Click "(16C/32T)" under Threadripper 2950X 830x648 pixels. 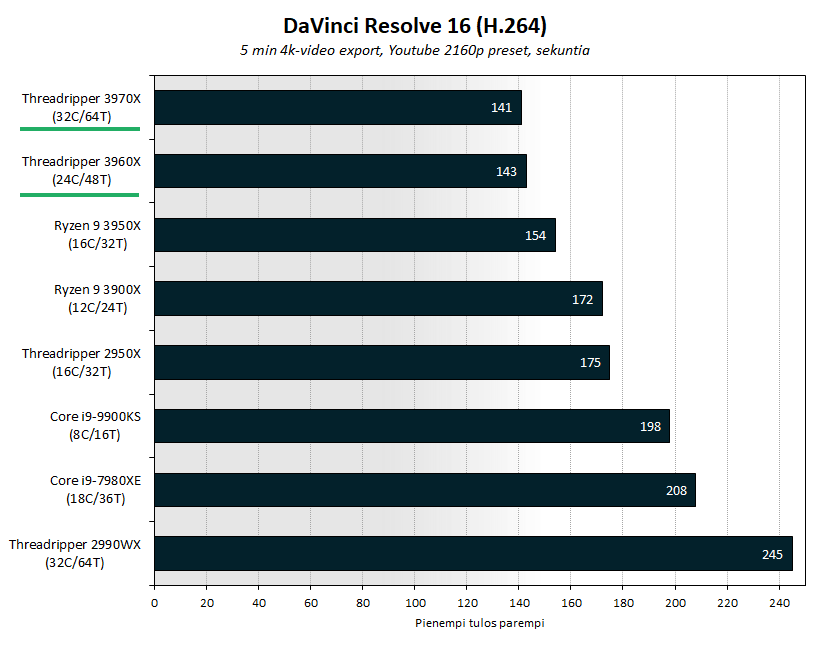tap(82, 371)
